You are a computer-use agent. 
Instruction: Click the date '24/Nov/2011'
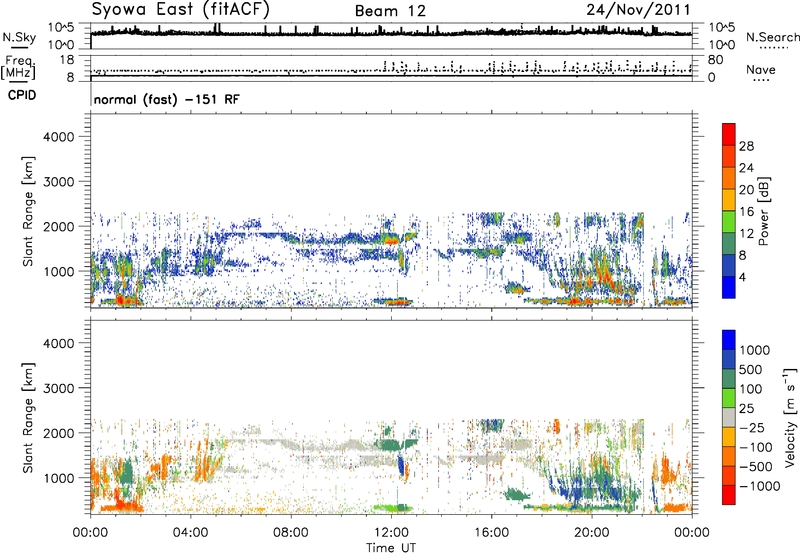pyautogui.click(x=638, y=10)
